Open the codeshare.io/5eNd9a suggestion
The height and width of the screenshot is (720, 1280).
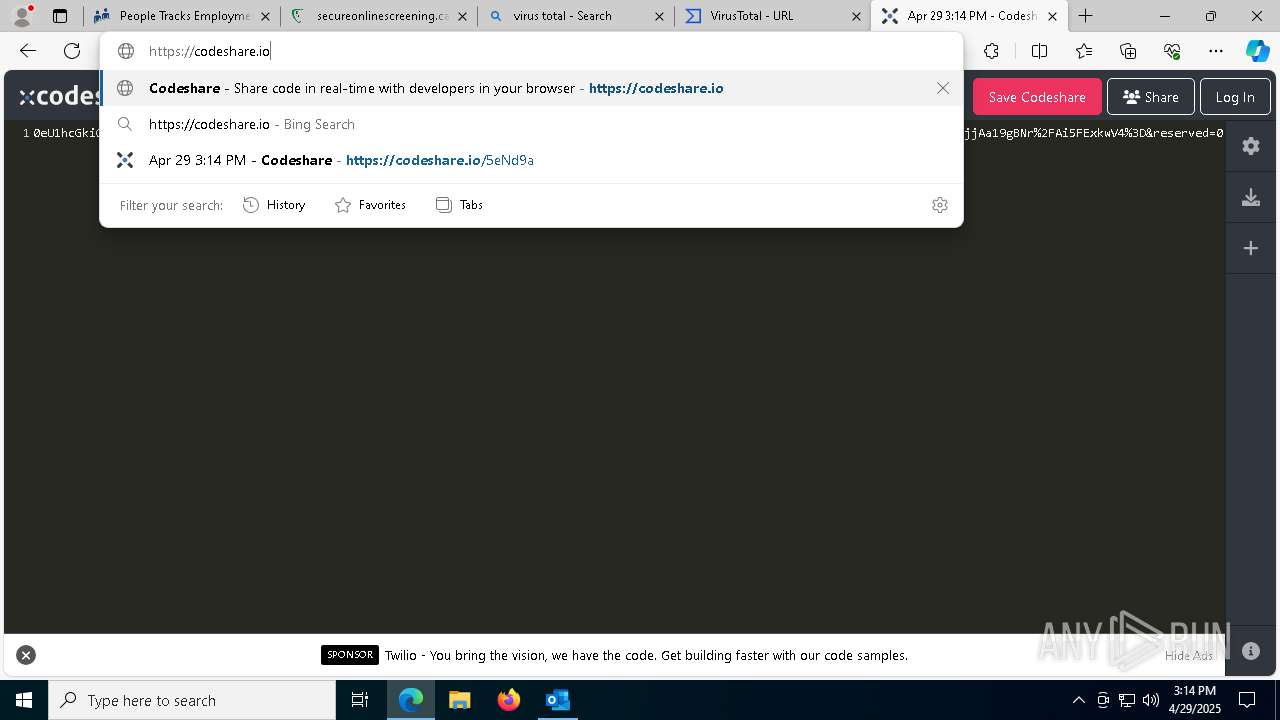(x=531, y=160)
